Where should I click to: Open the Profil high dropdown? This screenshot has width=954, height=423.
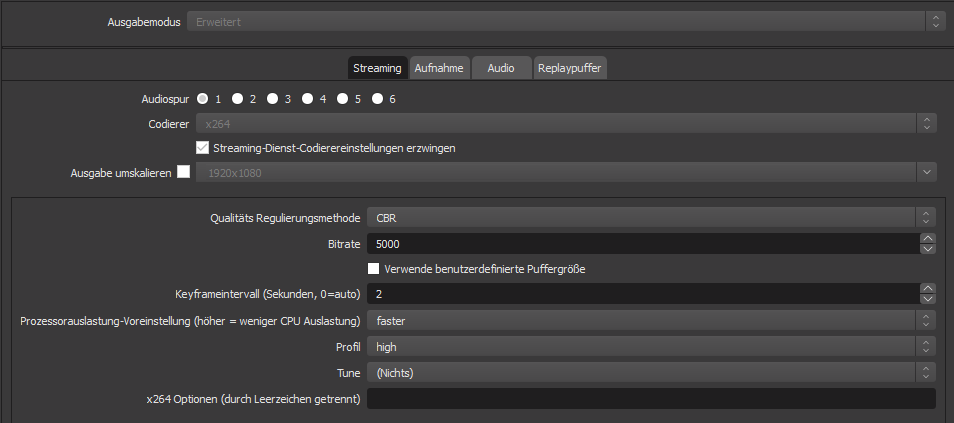click(651, 347)
